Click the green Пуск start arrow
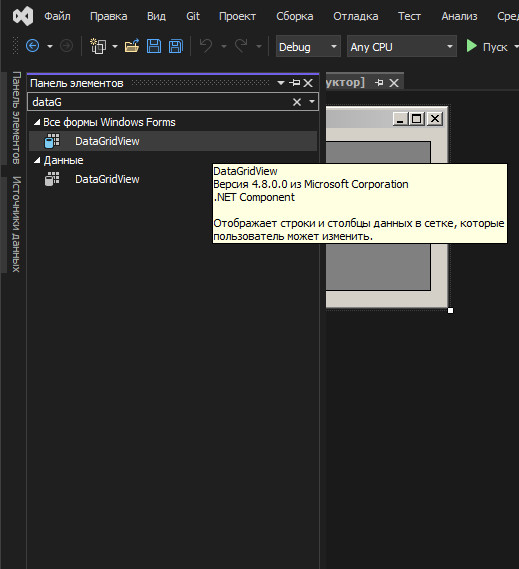519x569 pixels. [x=471, y=46]
